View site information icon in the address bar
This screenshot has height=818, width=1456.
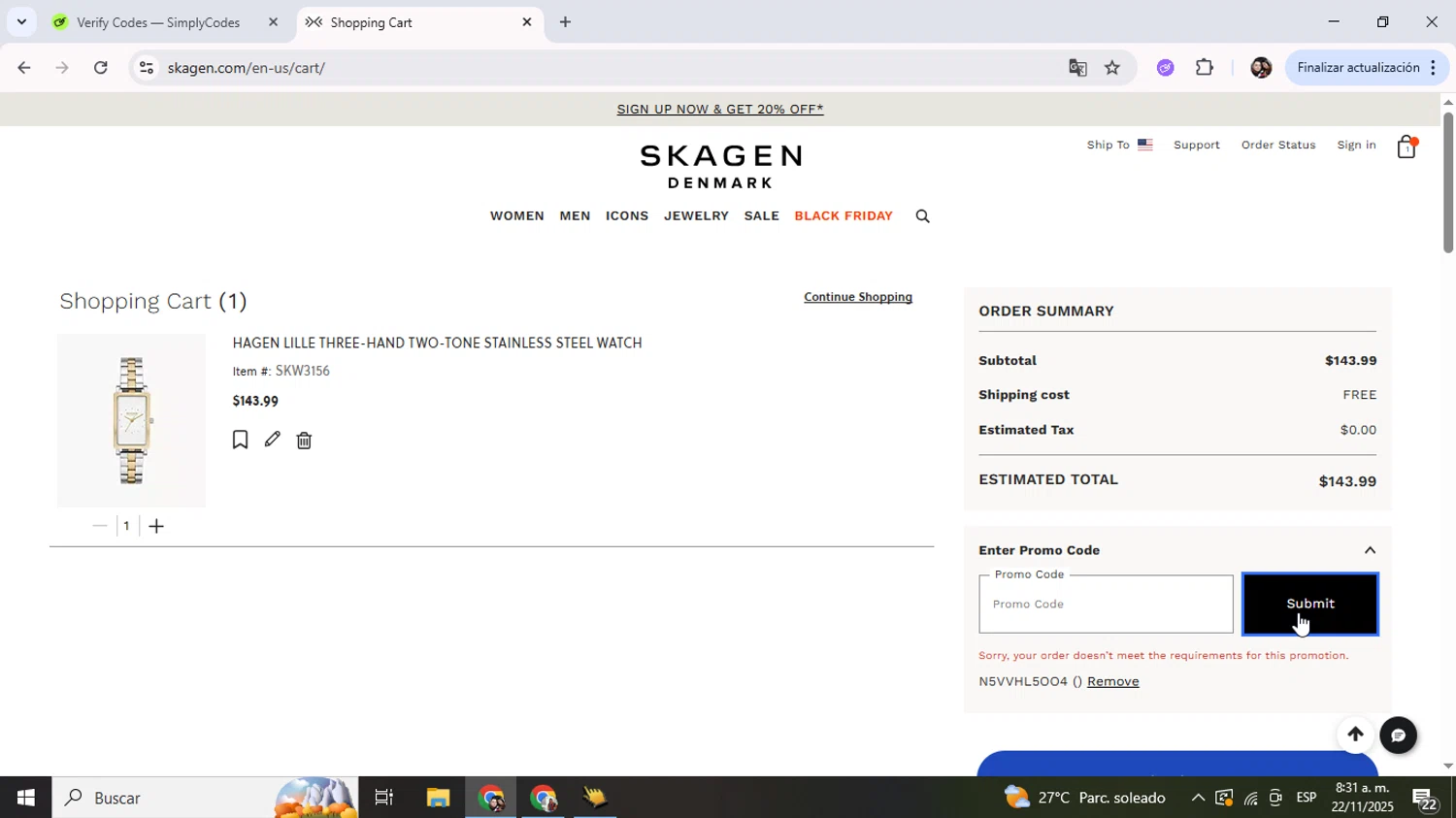(x=146, y=68)
